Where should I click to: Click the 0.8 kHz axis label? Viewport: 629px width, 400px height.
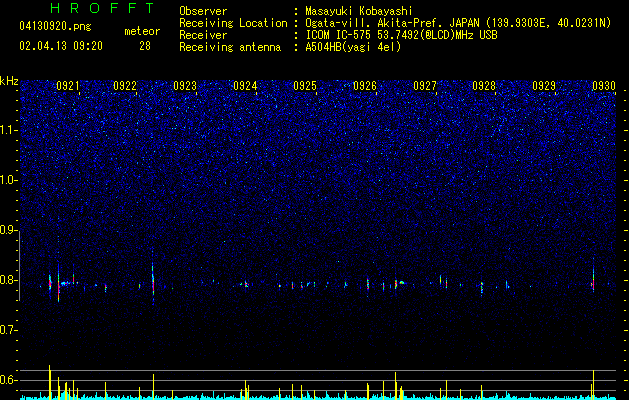pos(8,280)
